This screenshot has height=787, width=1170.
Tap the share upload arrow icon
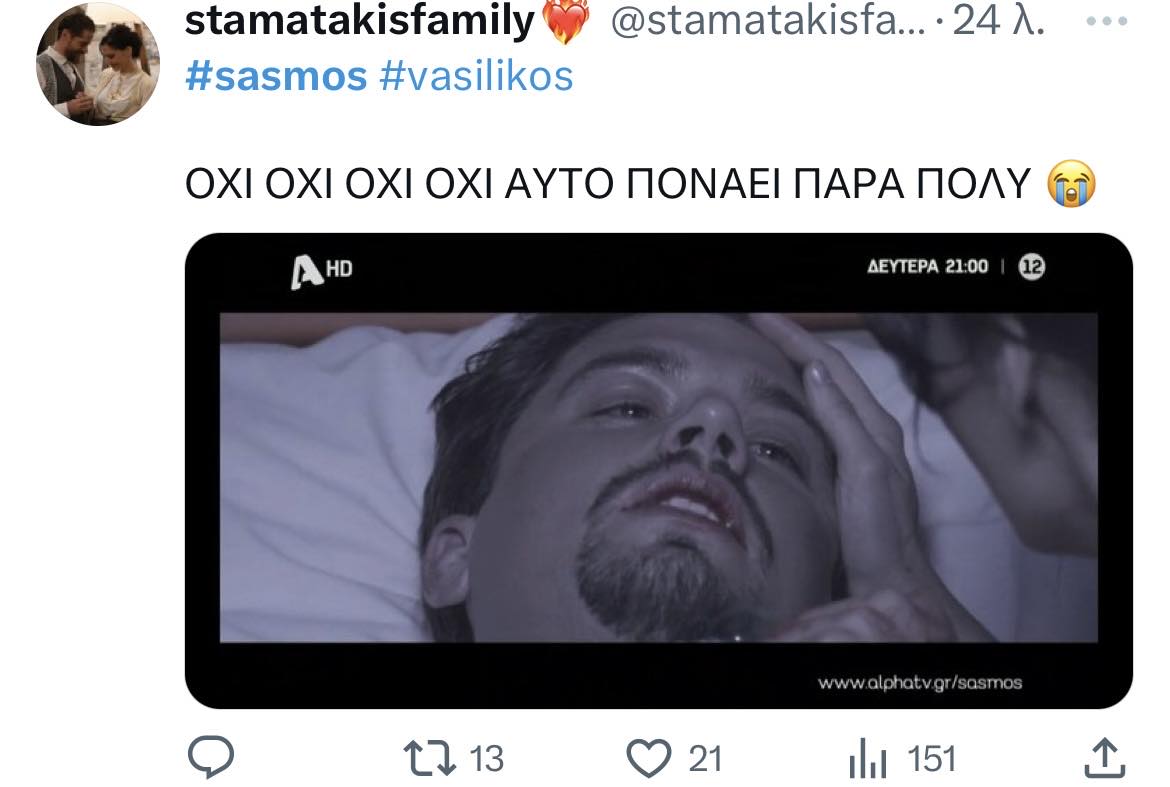(1101, 757)
